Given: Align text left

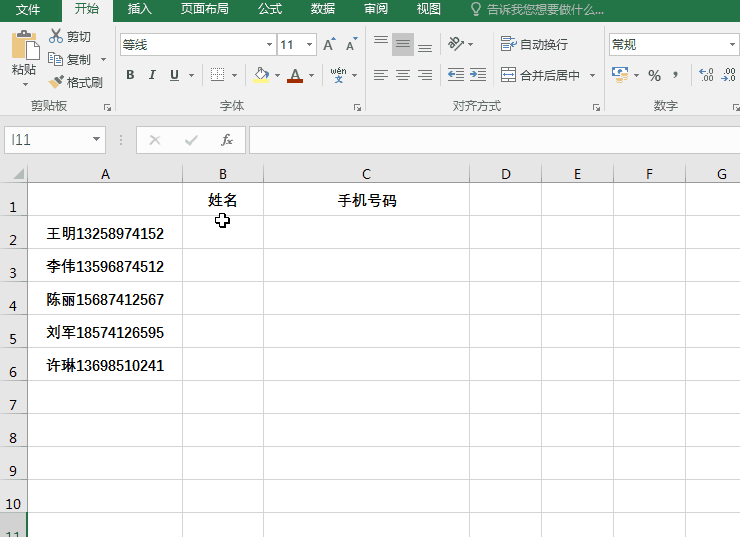Looking at the screenshot, I should 381,75.
